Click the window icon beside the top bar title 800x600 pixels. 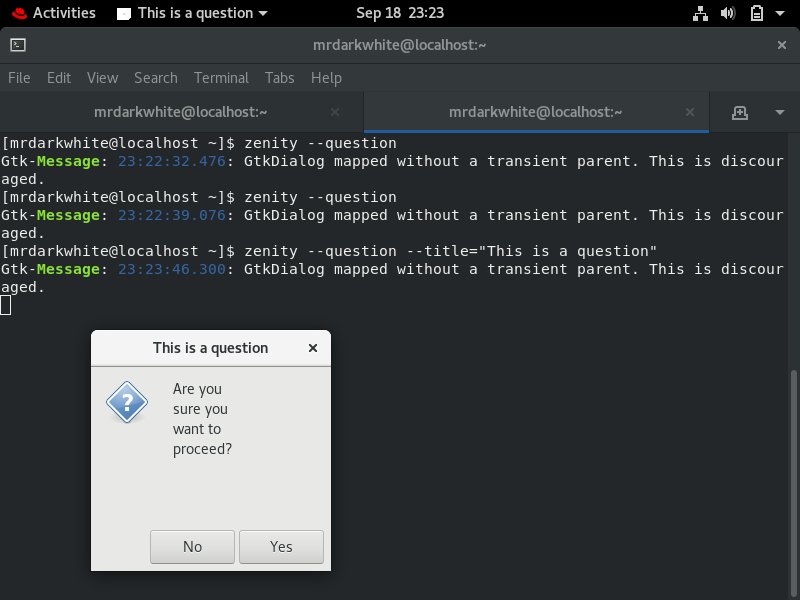point(126,13)
